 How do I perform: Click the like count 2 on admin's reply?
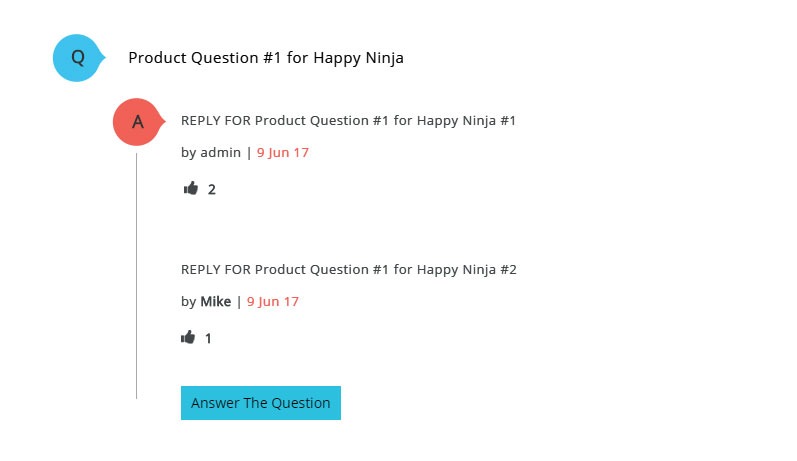pos(212,190)
